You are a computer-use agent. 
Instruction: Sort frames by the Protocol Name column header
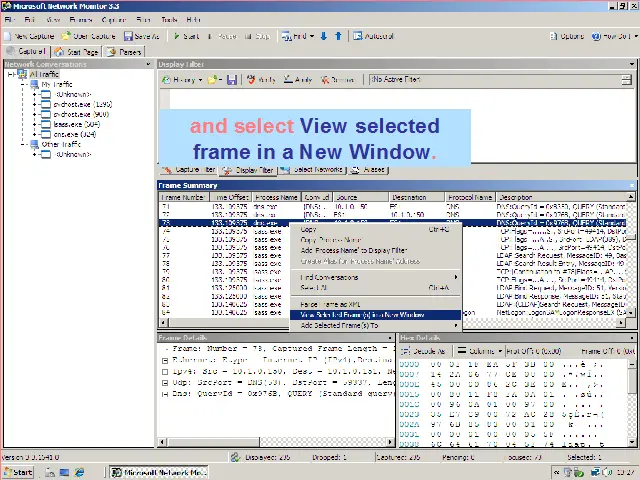[x=469, y=197]
